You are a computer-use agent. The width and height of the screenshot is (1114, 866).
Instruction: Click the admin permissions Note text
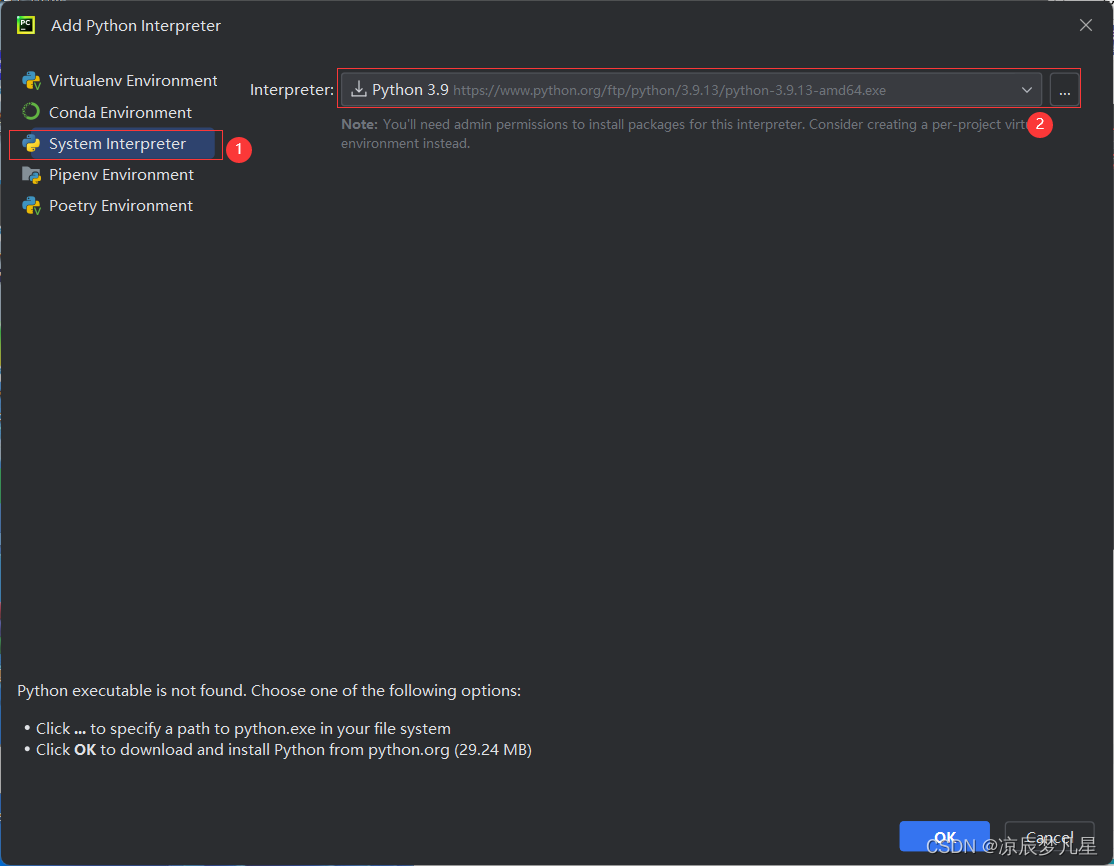click(686, 134)
